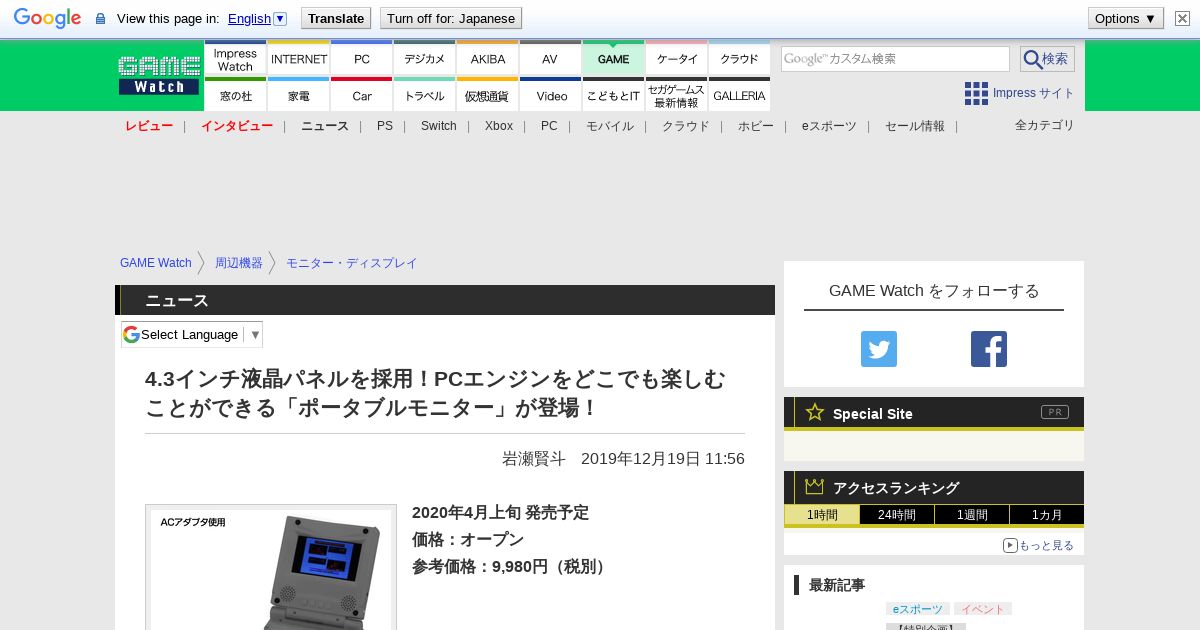Open the クラウド site tab
The height and width of the screenshot is (630, 1200).
coord(739,59)
